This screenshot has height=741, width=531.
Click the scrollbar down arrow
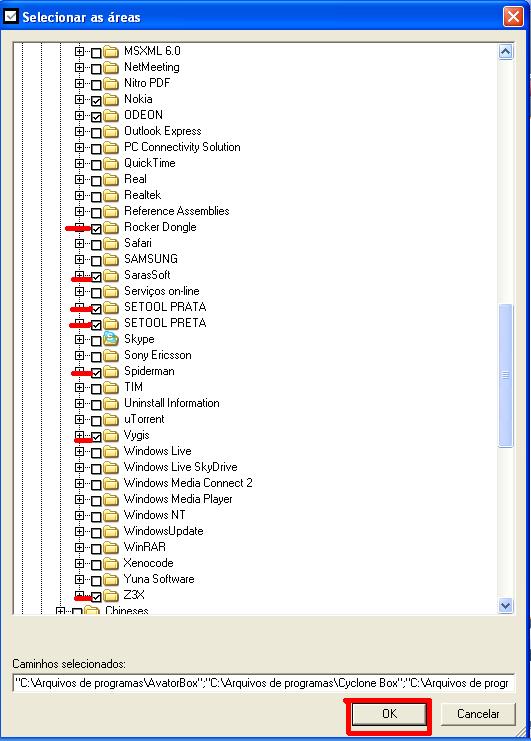coord(505,605)
